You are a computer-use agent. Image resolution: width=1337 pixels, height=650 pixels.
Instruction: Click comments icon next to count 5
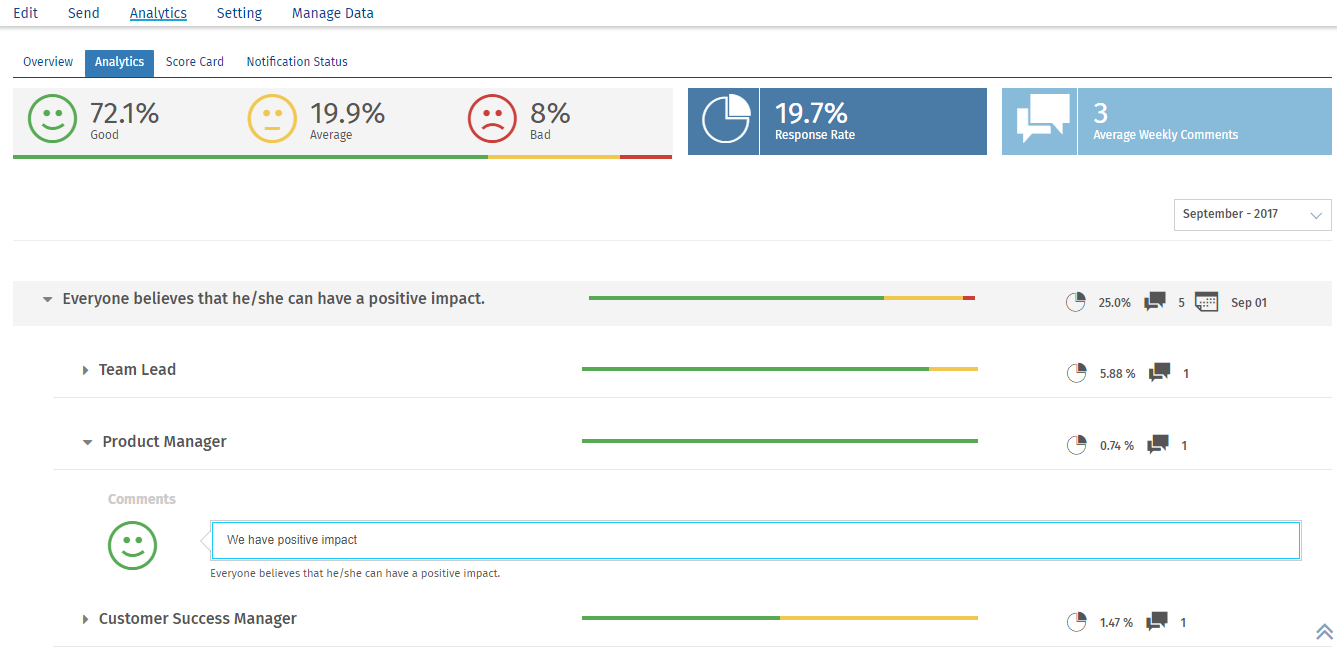coord(1154,302)
